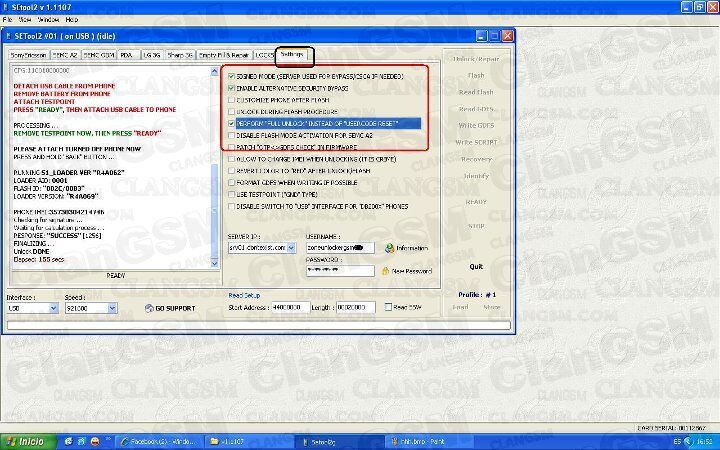Image resolution: width=720 pixels, height=450 pixels.
Task: Click Internet Explorer quick launch icon
Action: coord(68,442)
